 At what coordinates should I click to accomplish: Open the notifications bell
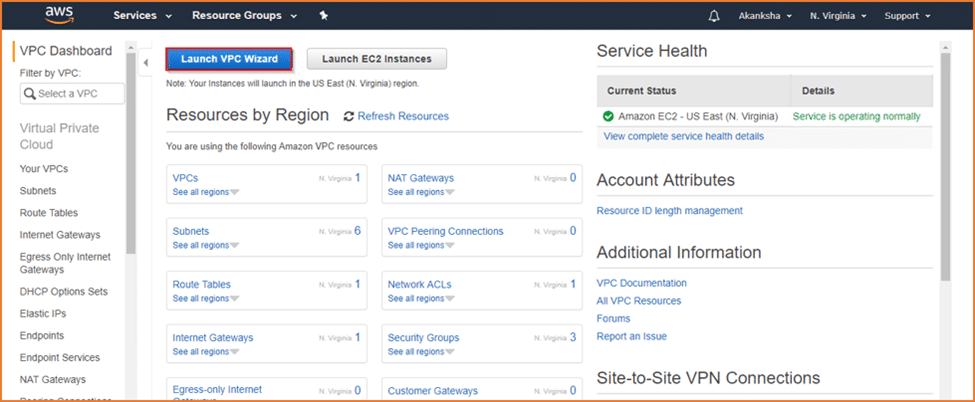(713, 16)
